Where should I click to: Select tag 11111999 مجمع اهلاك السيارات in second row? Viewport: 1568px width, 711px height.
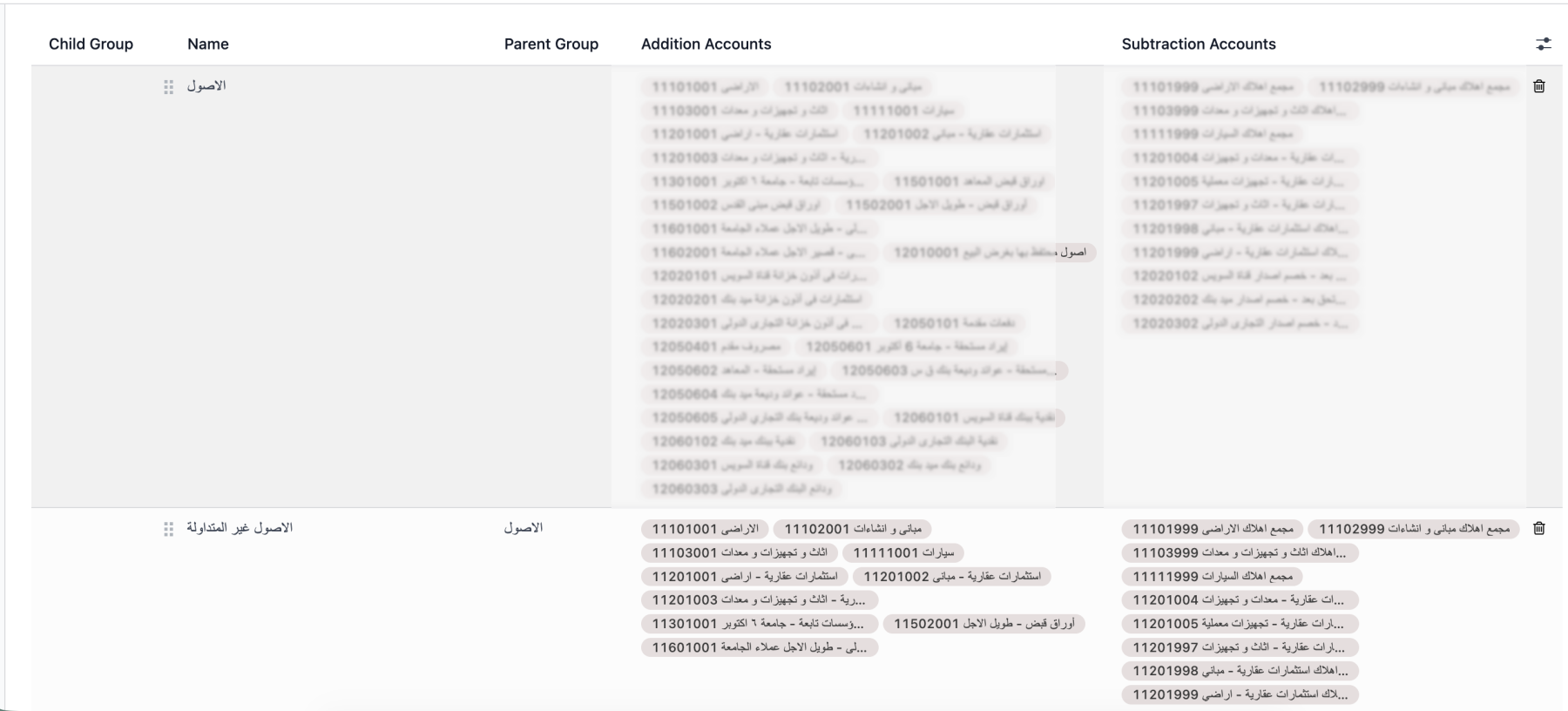pyautogui.click(x=1213, y=576)
